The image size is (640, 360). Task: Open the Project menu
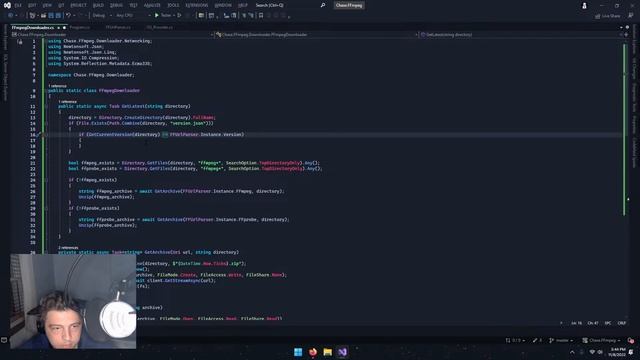(78, 5)
